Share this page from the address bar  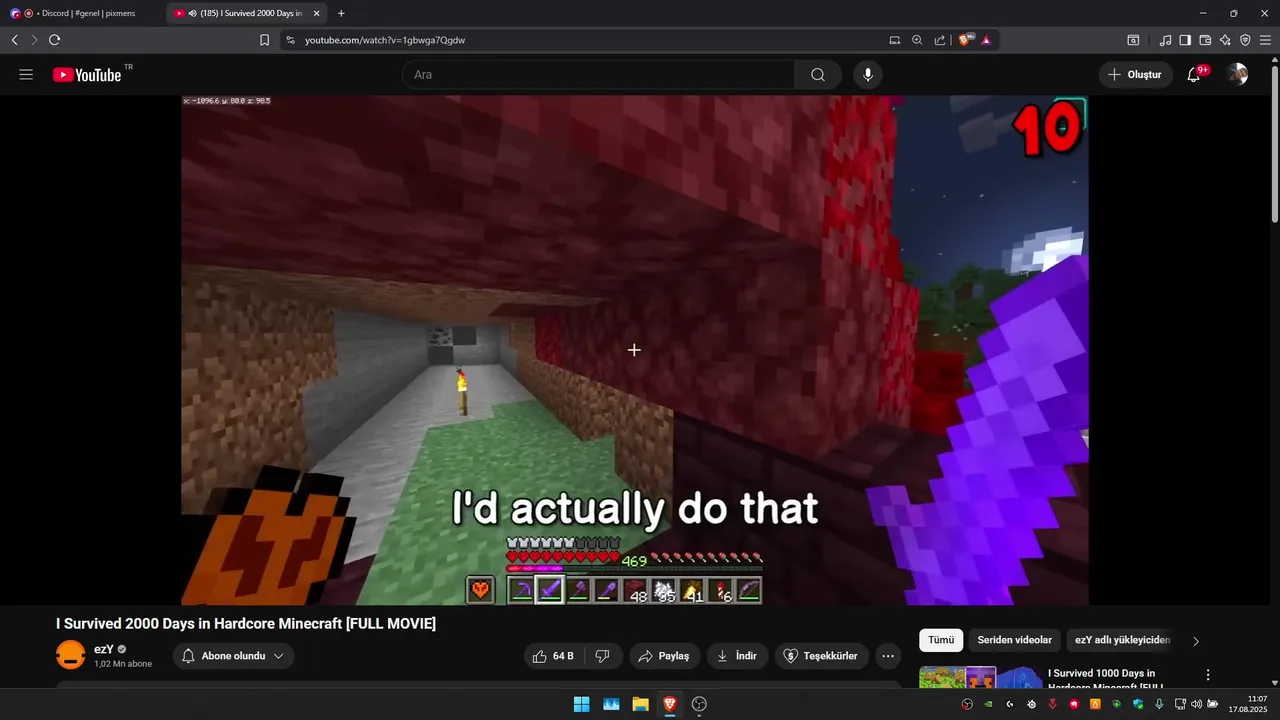[940, 40]
